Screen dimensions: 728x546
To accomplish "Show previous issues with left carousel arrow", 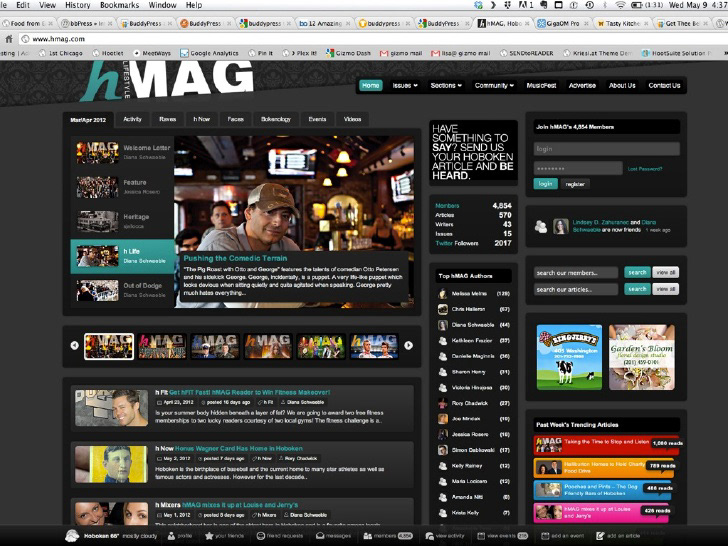I will (x=74, y=345).
